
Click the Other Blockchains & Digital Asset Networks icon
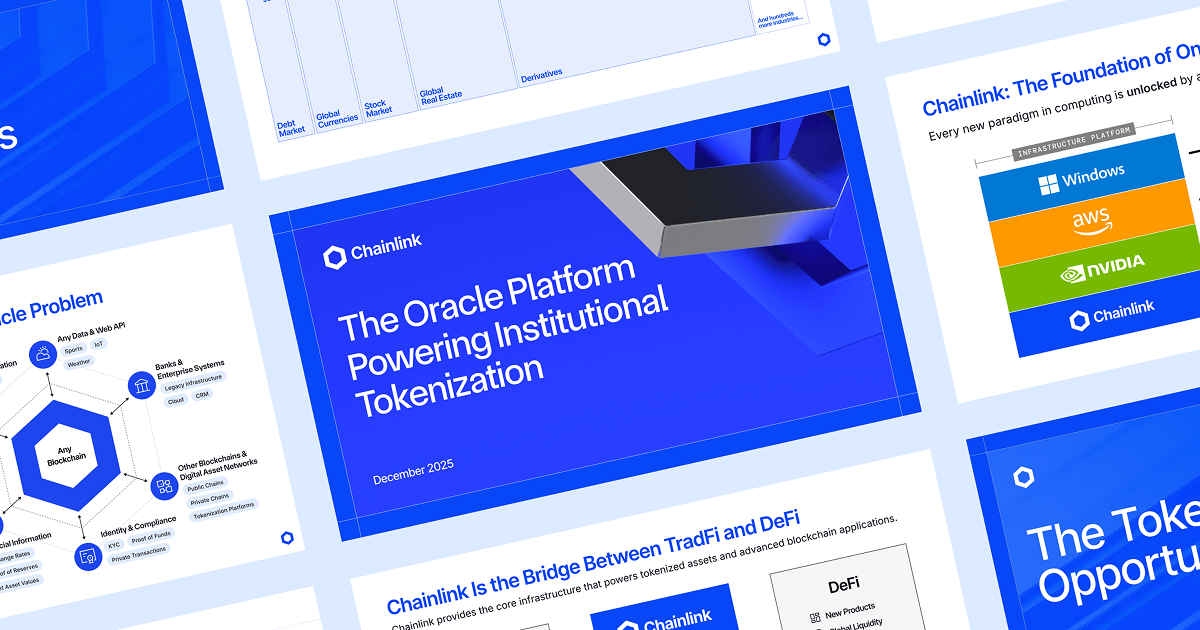click(165, 487)
